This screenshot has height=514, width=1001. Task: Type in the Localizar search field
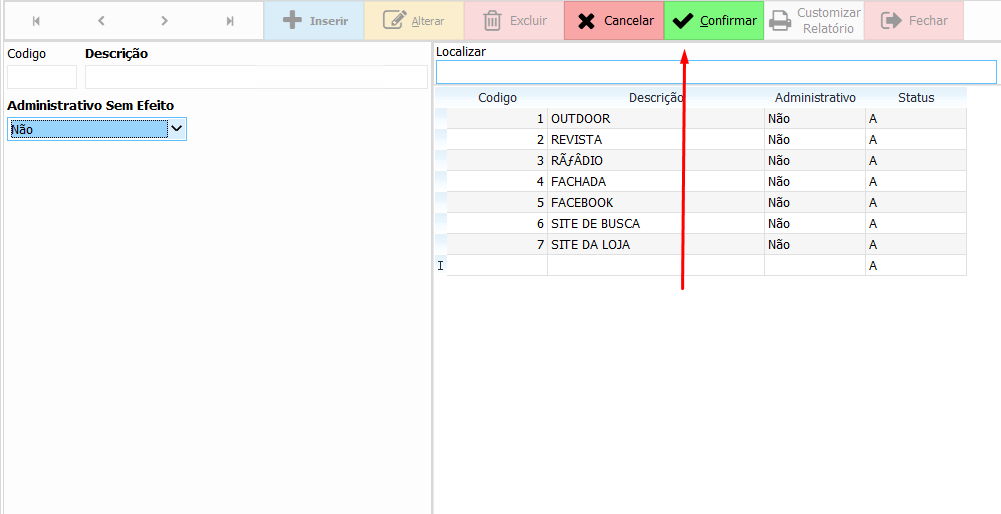[716, 72]
